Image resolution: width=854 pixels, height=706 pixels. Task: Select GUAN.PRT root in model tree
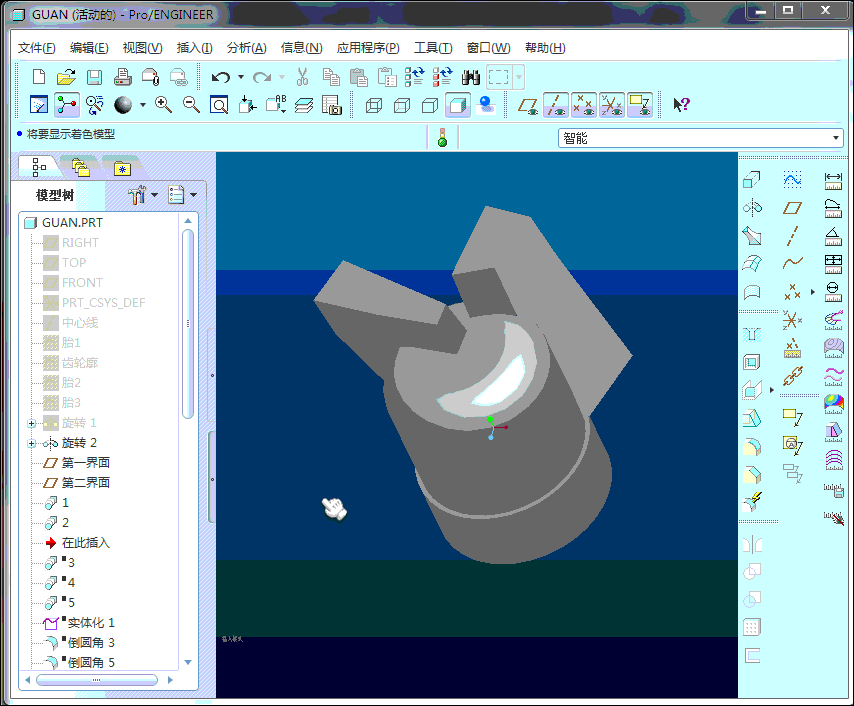72,223
